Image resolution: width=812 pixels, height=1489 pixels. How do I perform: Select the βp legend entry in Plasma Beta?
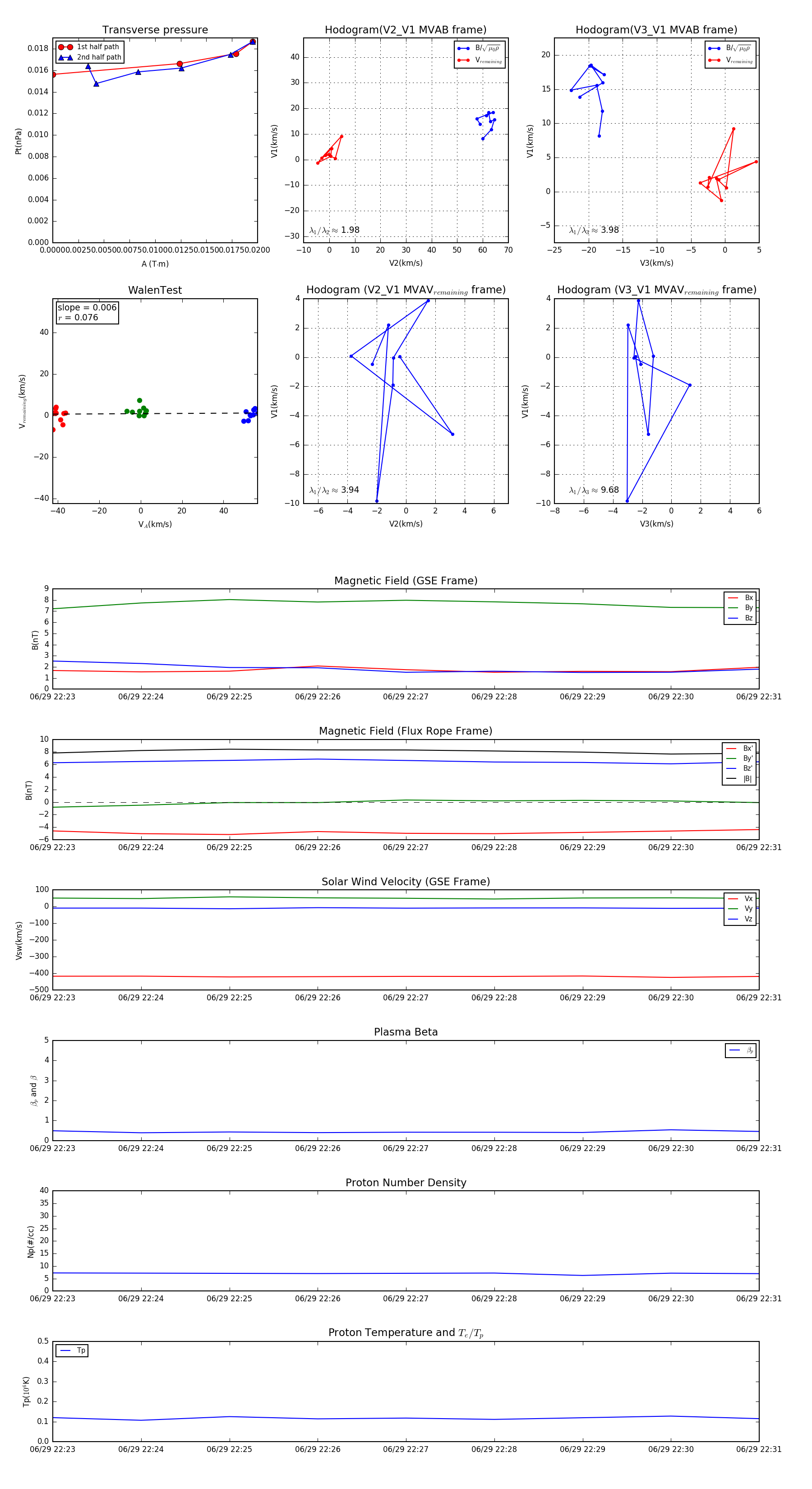(x=741, y=1050)
